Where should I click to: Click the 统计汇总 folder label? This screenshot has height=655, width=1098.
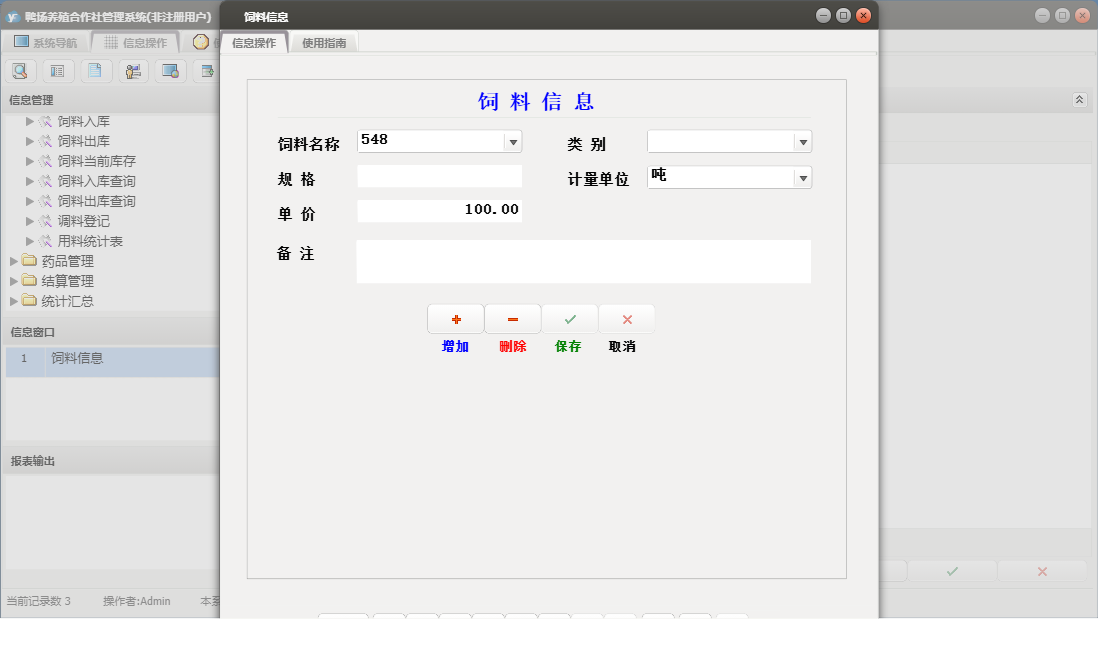67,301
